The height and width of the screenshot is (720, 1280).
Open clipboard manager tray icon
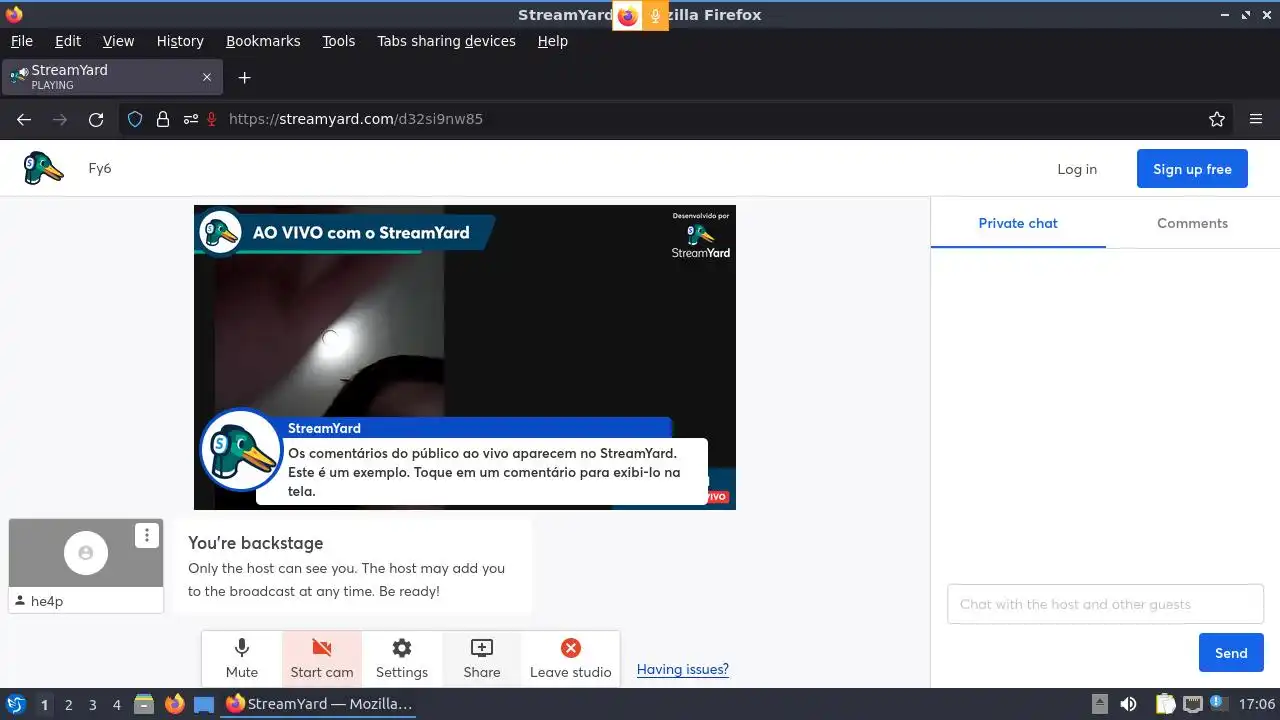point(1165,704)
